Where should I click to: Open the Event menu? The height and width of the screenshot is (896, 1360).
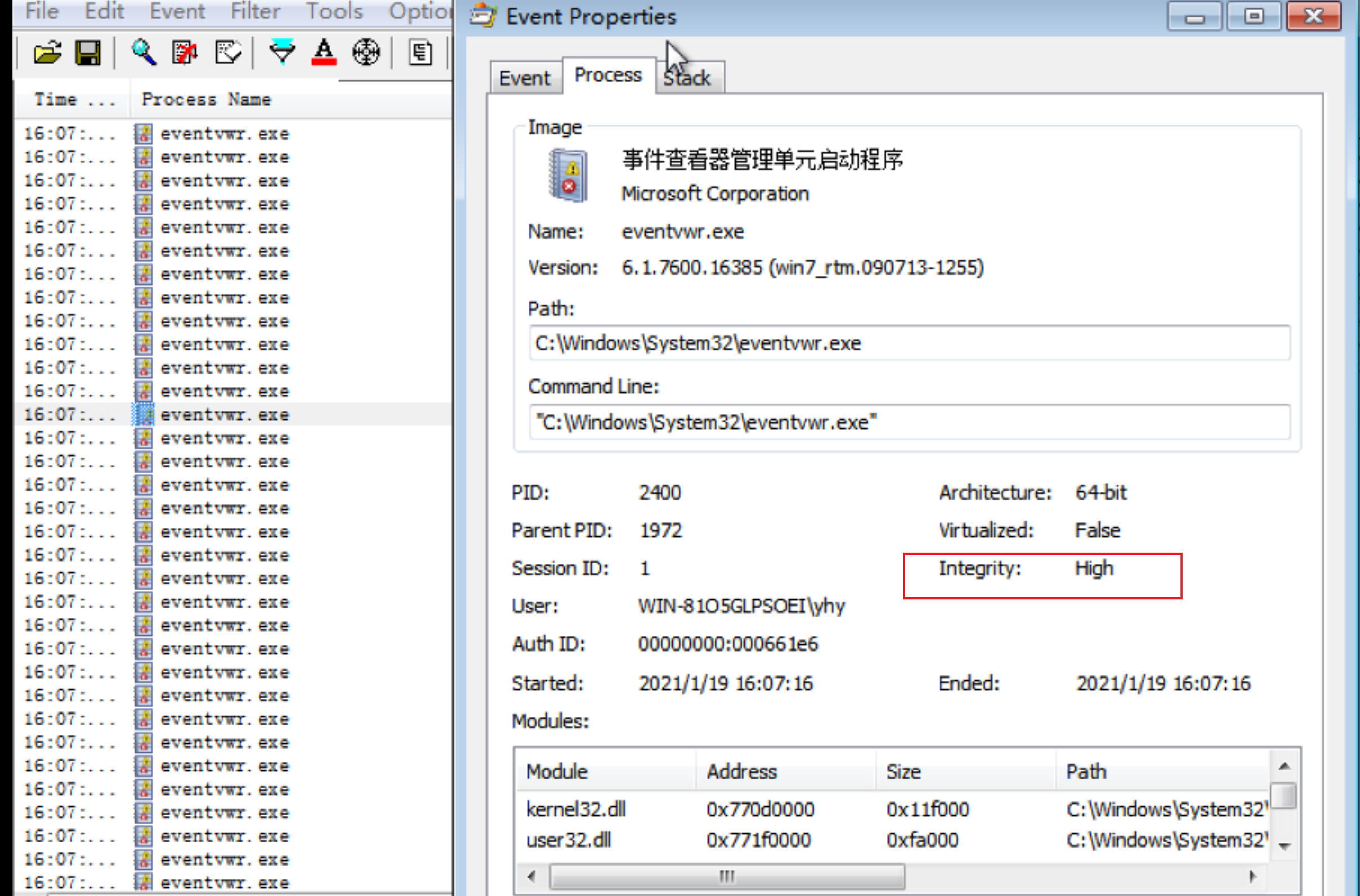point(177,11)
